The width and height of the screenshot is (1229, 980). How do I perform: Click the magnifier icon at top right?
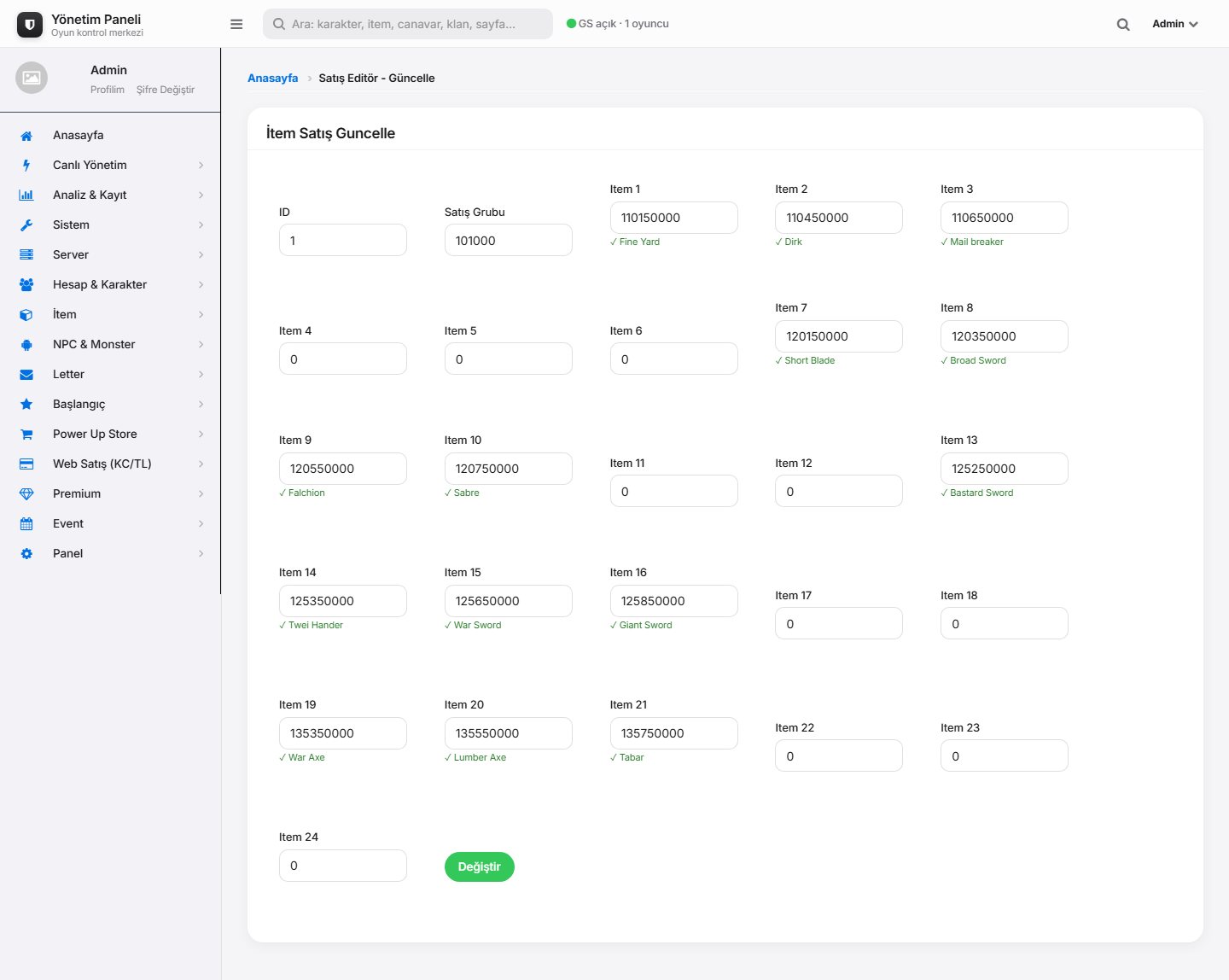point(1123,25)
